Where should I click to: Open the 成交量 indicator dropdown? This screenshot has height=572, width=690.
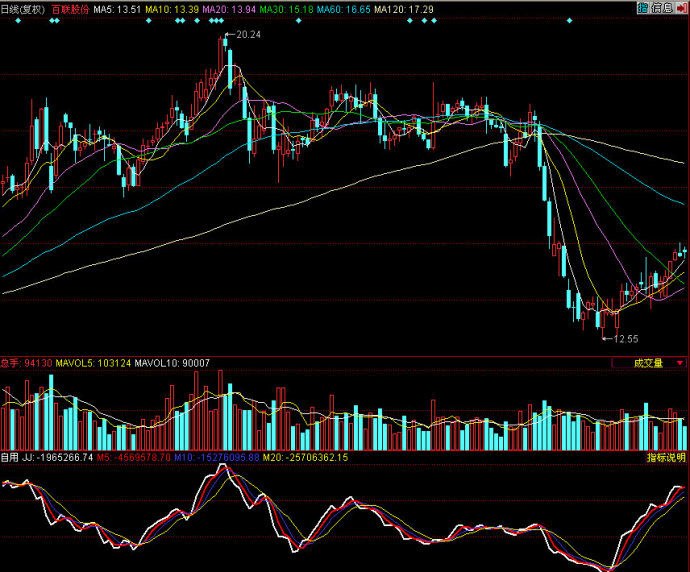(x=649, y=363)
